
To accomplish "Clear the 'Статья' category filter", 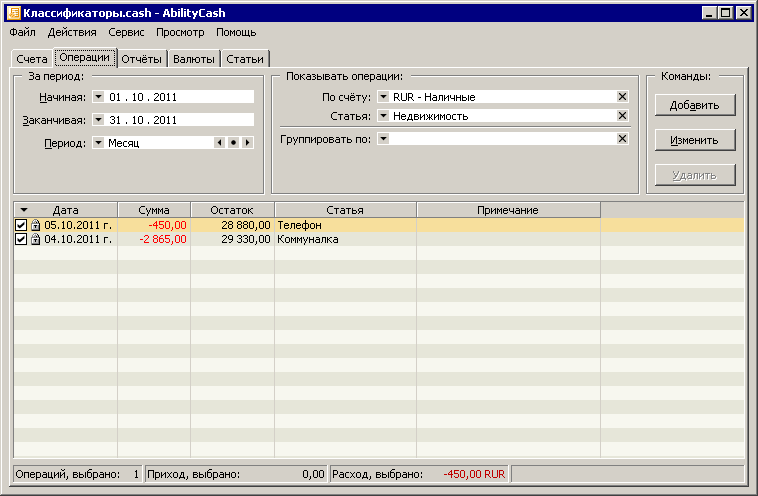I will [622, 116].
